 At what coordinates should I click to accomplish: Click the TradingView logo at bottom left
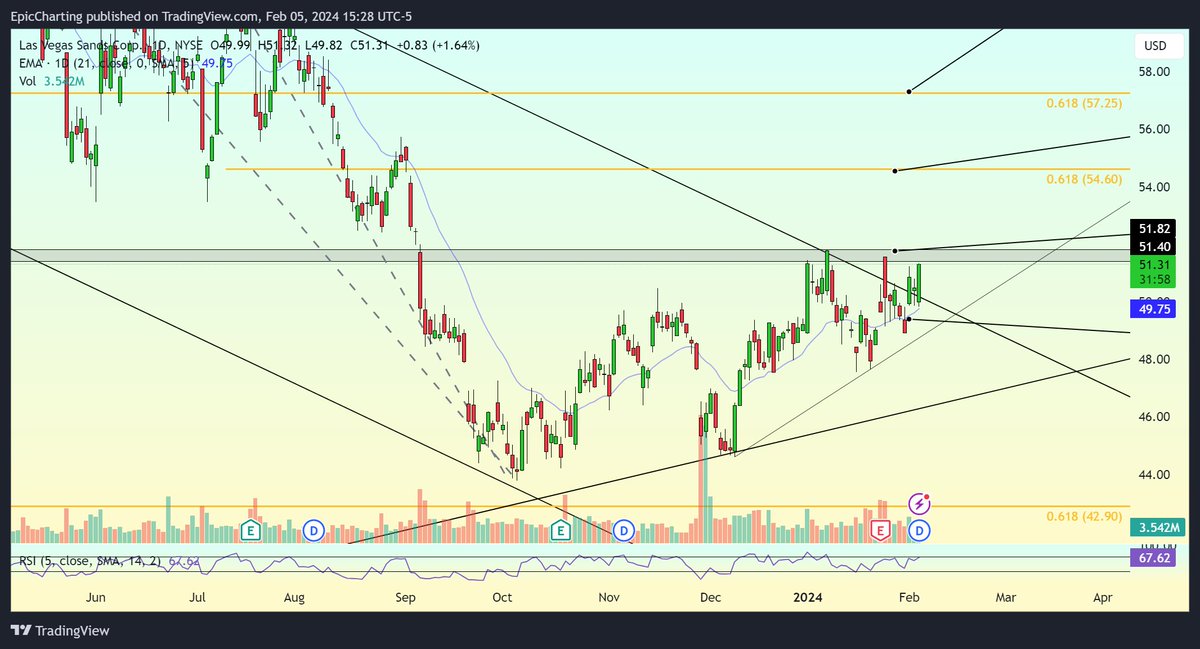(x=60, y=631)
